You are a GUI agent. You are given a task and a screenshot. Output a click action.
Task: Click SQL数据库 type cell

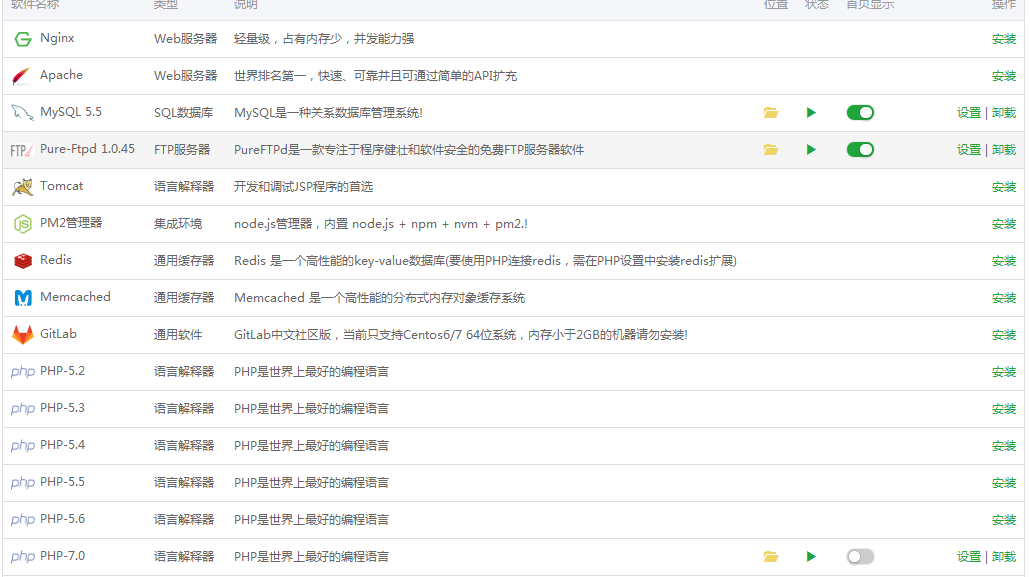coord(184,113)
